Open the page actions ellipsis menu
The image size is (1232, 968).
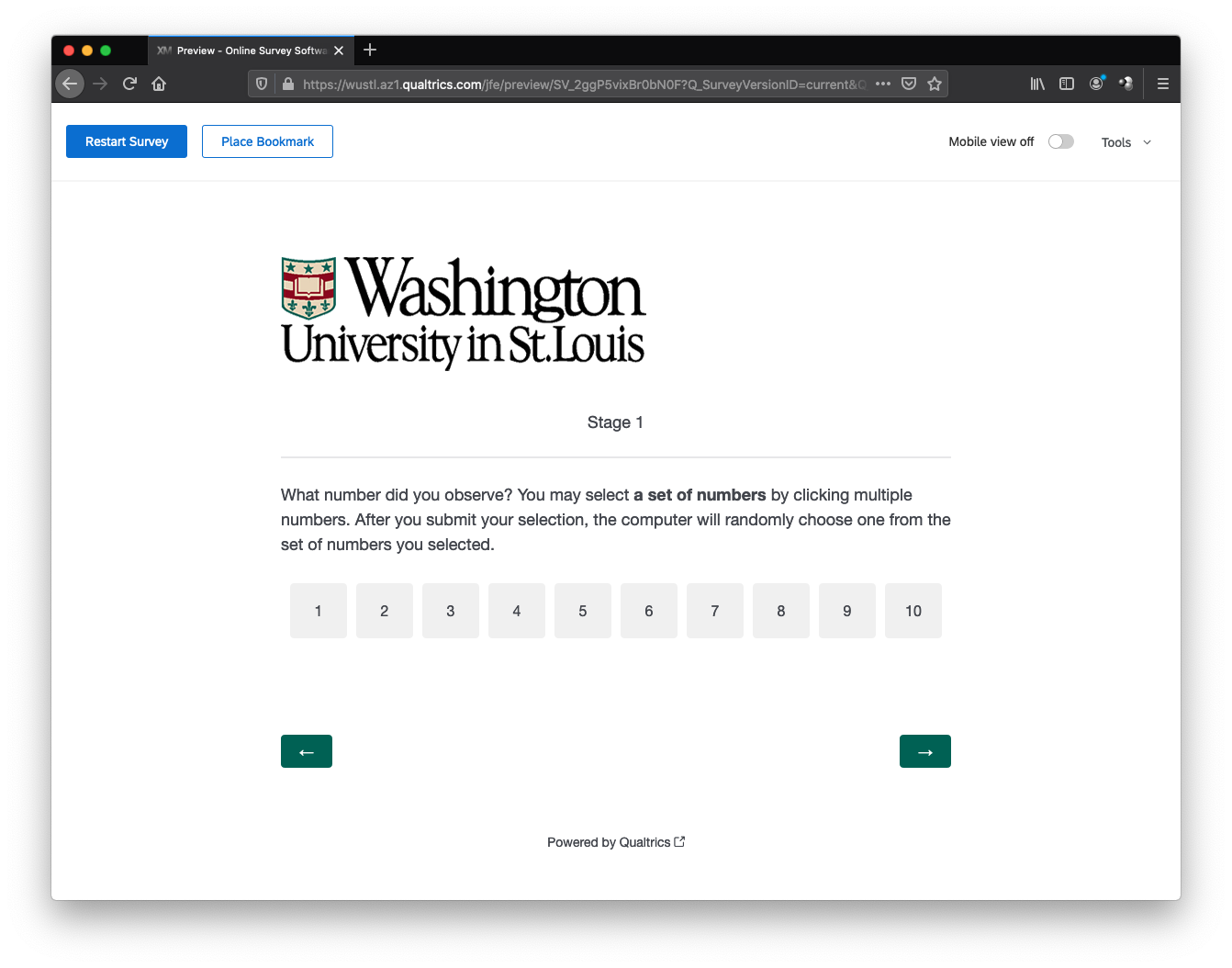tap(883, 84)
